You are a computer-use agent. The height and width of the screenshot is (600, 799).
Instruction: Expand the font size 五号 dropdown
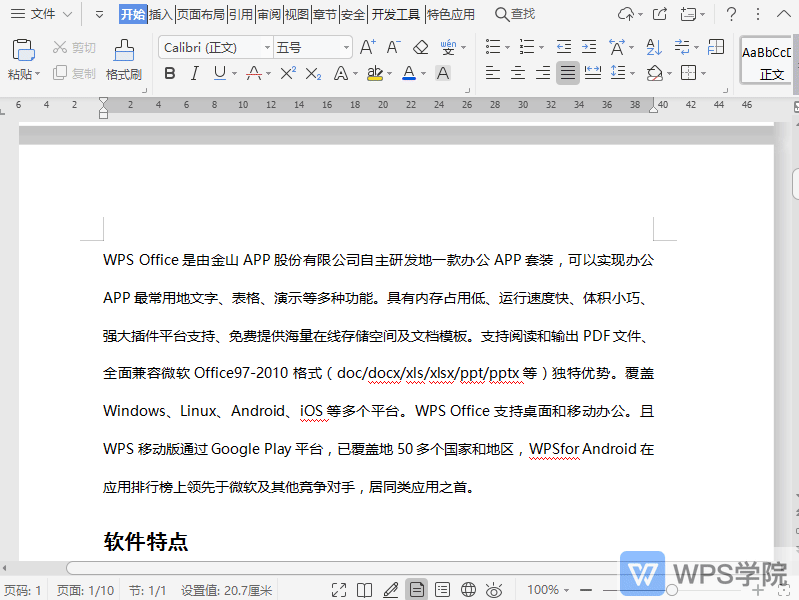coord(346,48)
